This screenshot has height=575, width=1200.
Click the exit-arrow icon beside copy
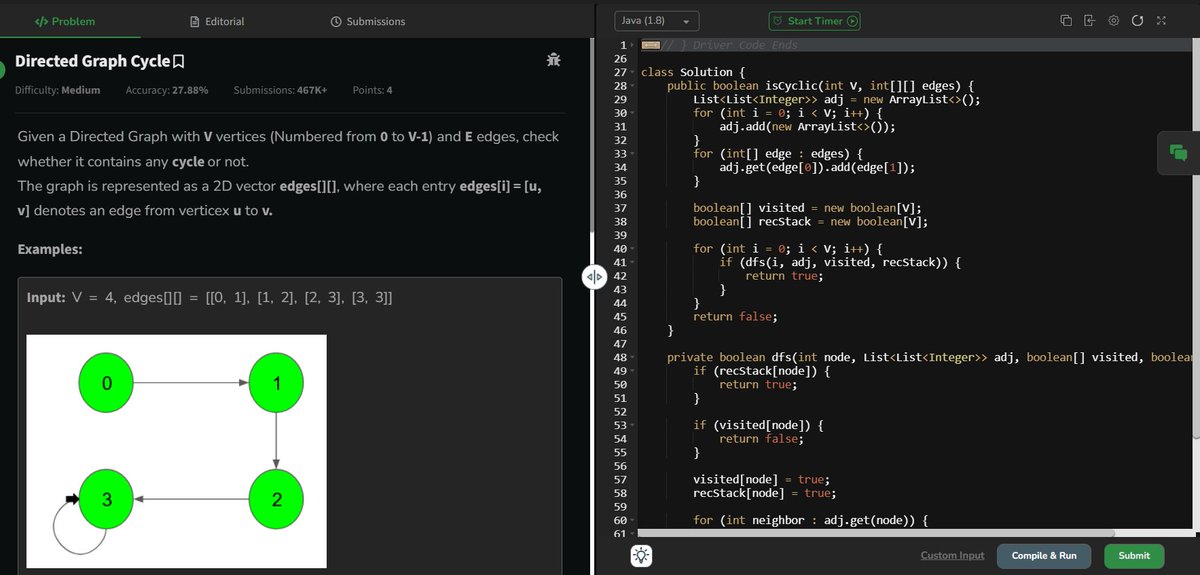[1089, 21]
